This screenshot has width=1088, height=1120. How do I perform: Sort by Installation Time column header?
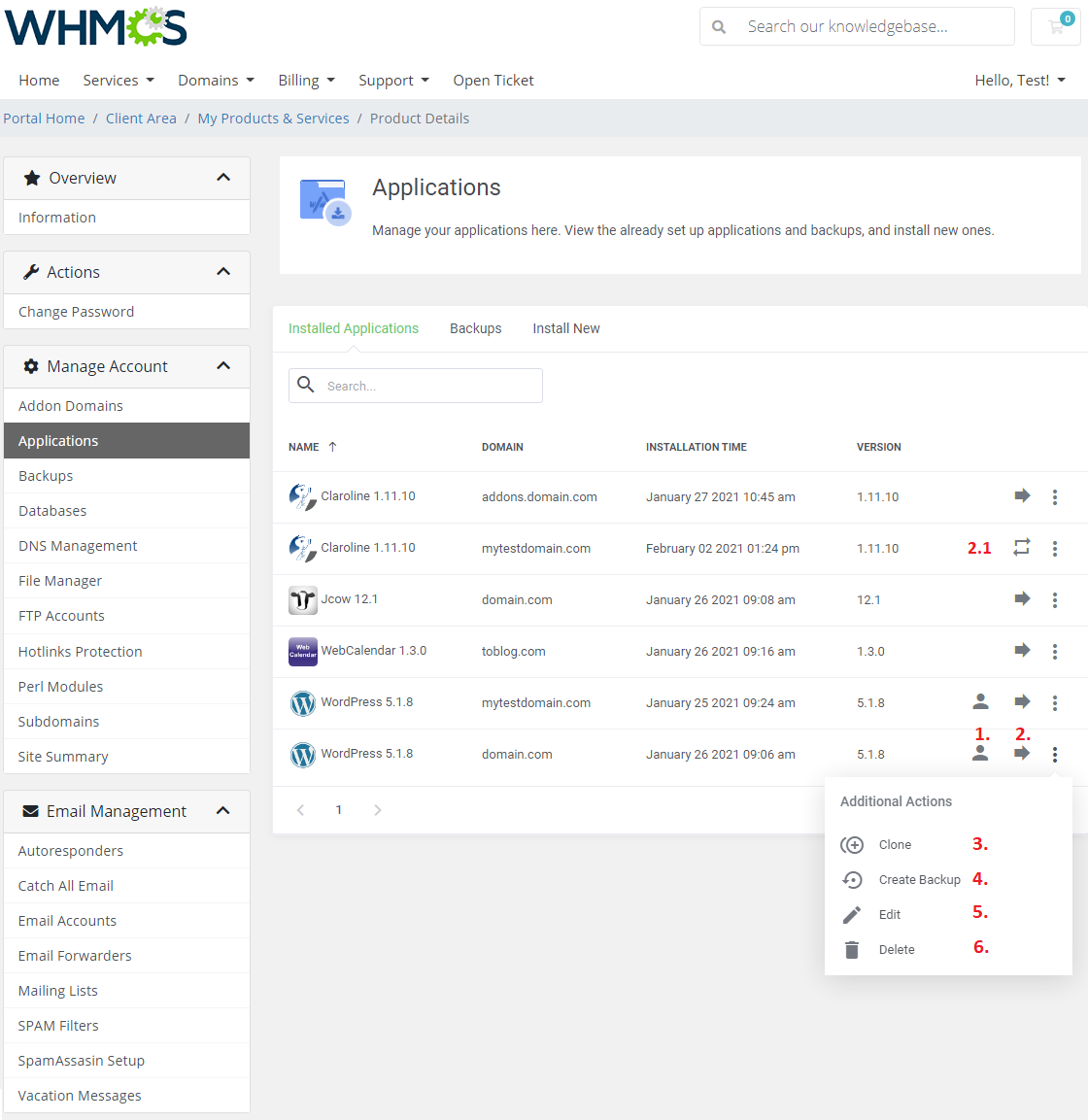click(x=696, y=447)
